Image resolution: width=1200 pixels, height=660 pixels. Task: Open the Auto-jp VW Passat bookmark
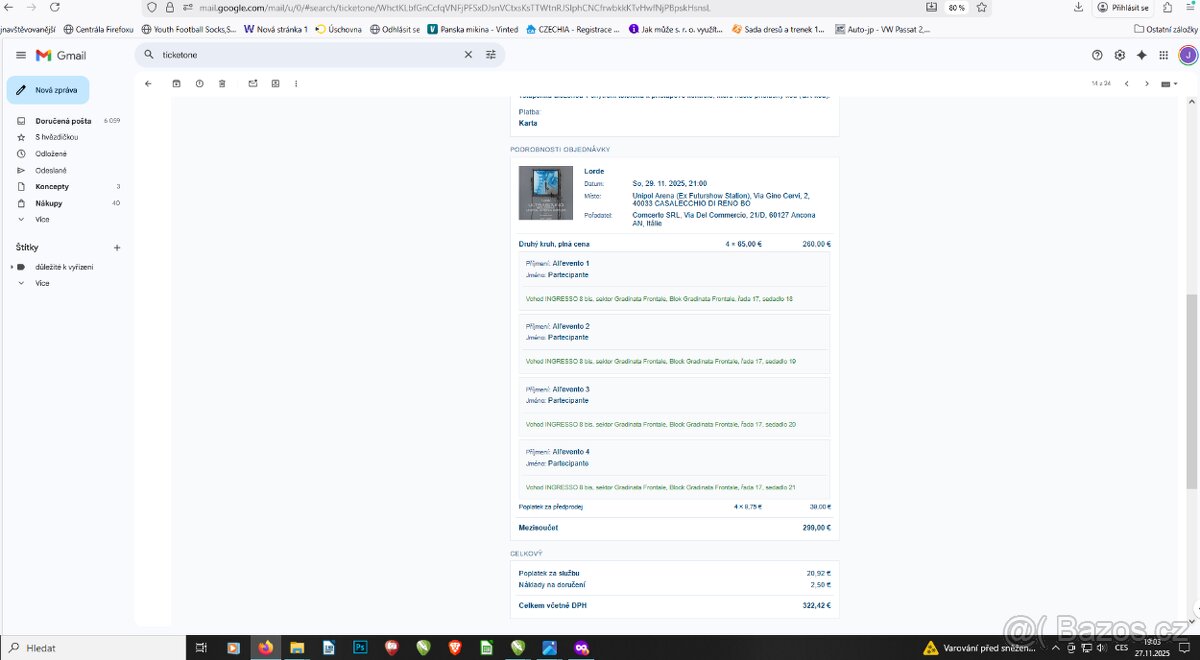881,29
